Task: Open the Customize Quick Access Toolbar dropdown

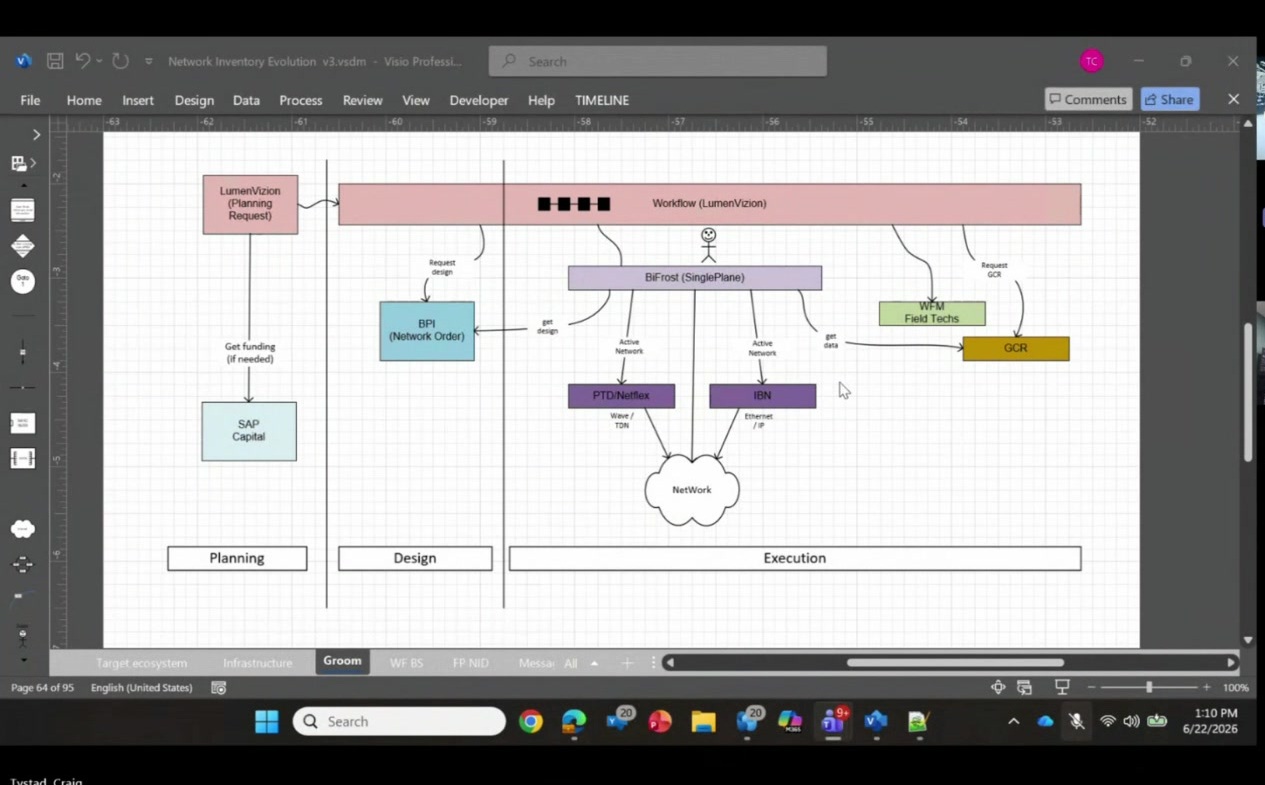Action: point(148,62)
